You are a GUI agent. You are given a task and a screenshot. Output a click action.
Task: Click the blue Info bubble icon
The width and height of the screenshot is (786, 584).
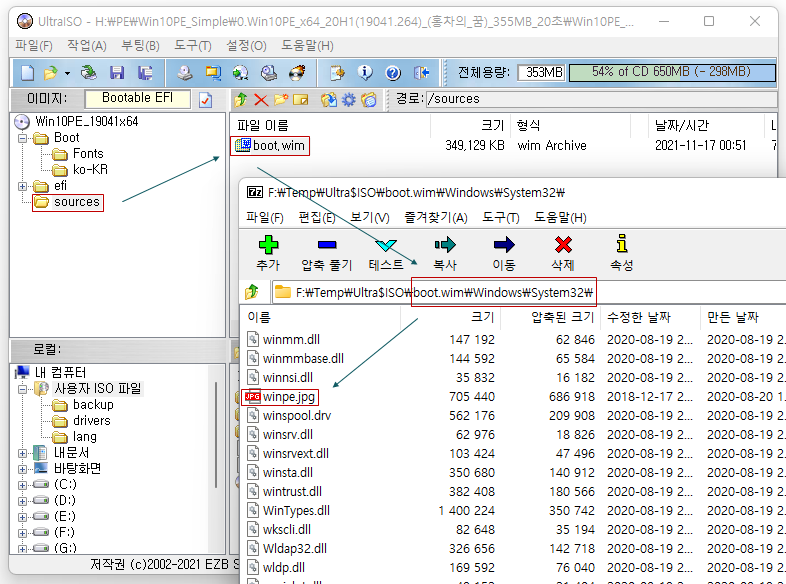tap(365, 73)
